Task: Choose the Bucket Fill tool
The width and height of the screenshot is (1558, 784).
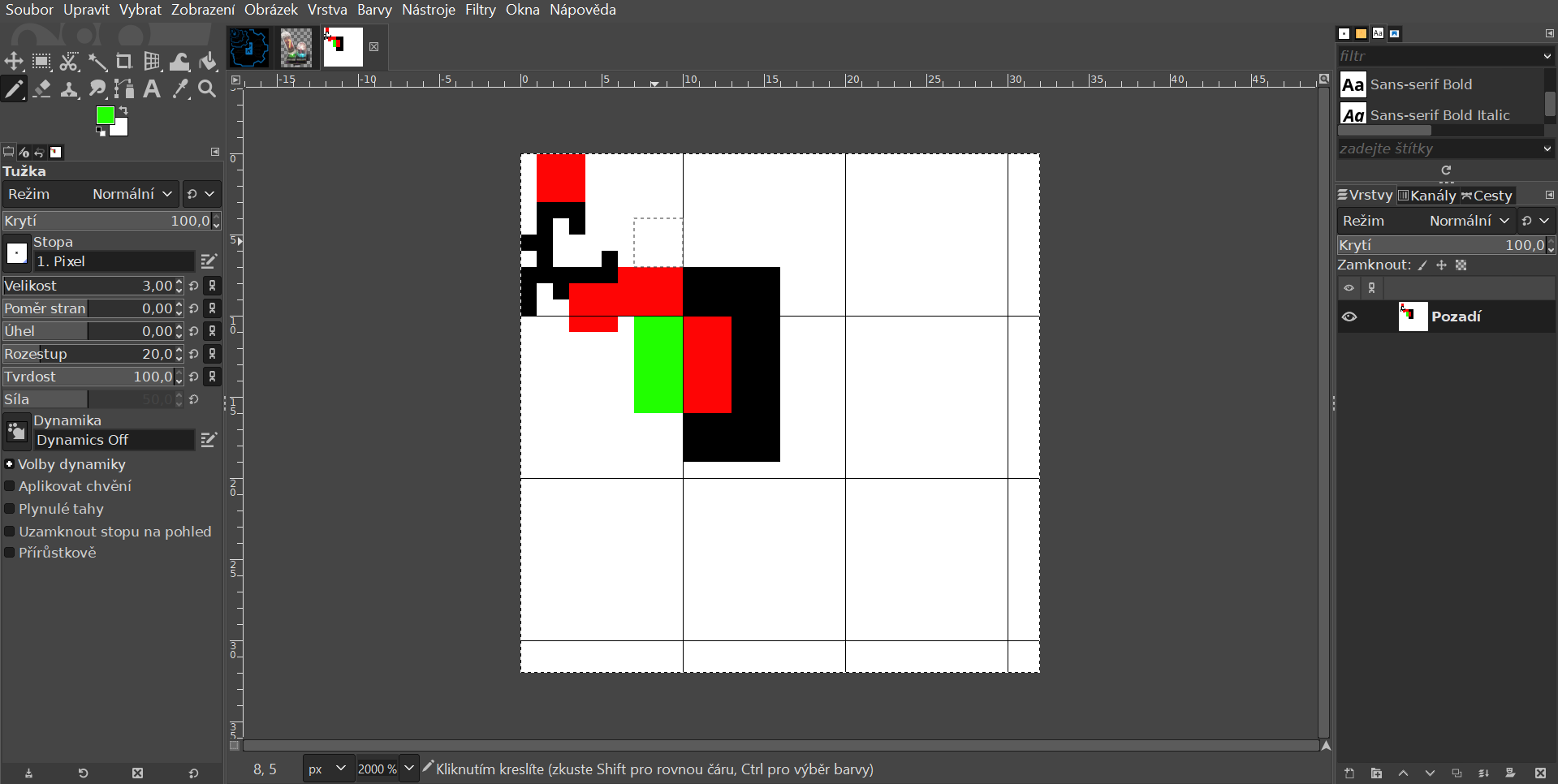Action: point(208,62)
